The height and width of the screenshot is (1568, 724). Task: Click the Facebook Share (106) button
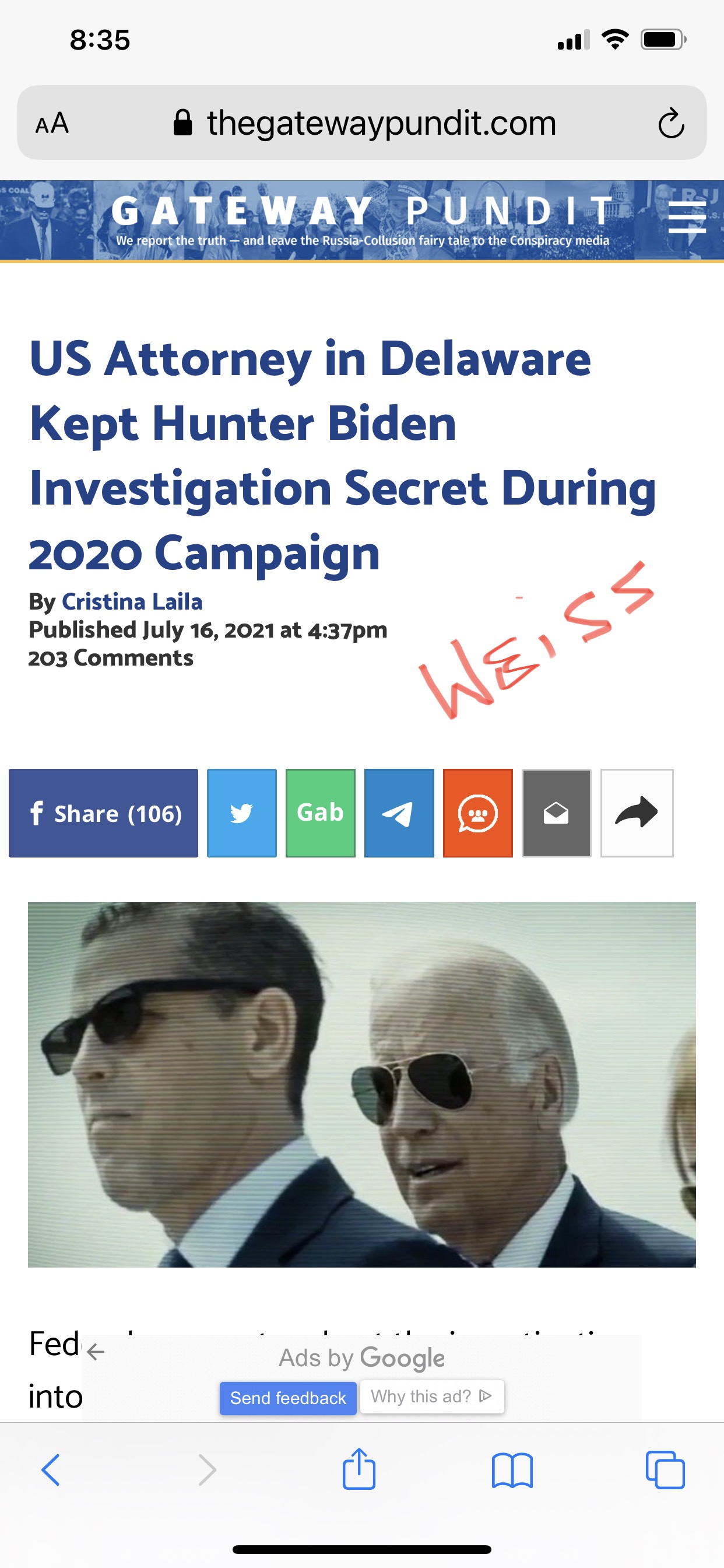pyautogui.click(x=103, y=813)
